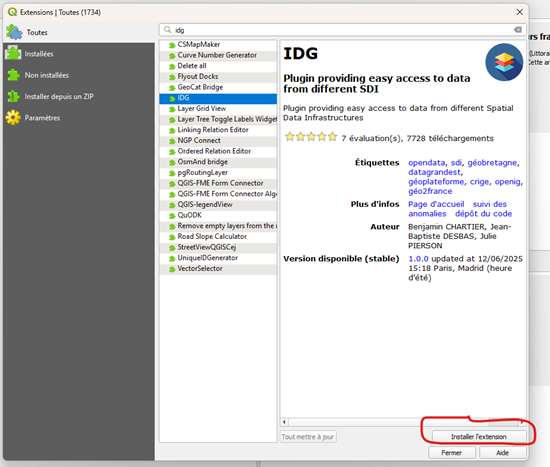The width and height of the screenshot is (550, 467).
Task: Click the magnifier icon in search box
Action: pyautogui.click(x=168, y=30)
